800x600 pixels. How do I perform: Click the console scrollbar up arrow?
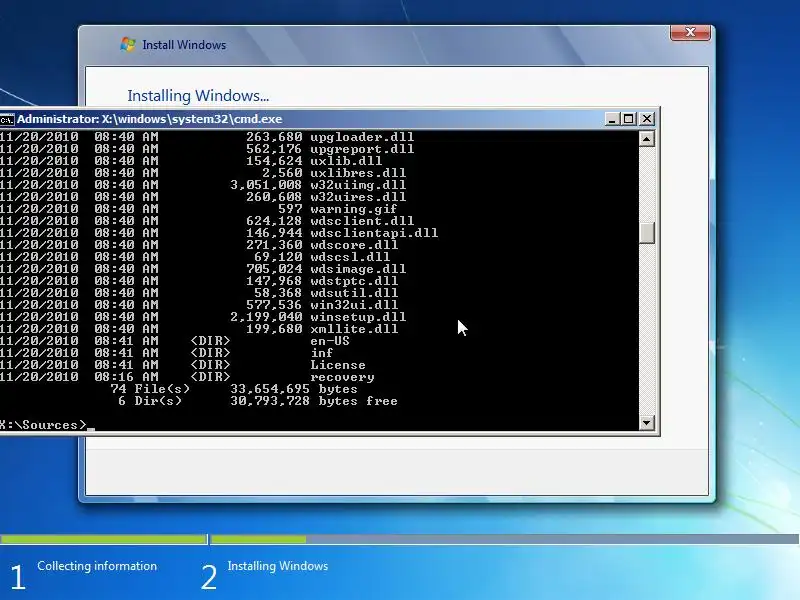point(646,139)
